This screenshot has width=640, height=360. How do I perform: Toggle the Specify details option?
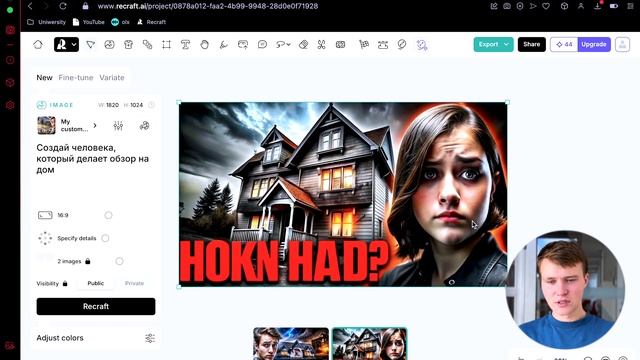coord(105,238)
